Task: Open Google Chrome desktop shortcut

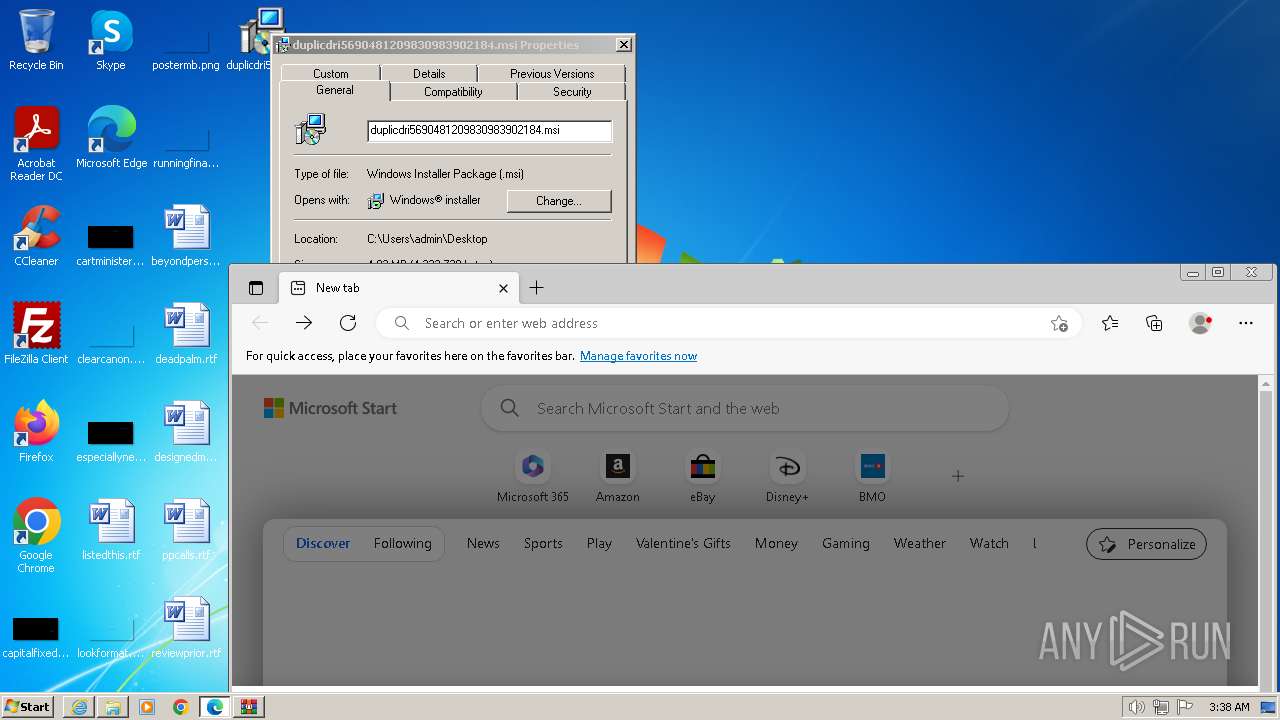Action: click(x=36, y=536)
